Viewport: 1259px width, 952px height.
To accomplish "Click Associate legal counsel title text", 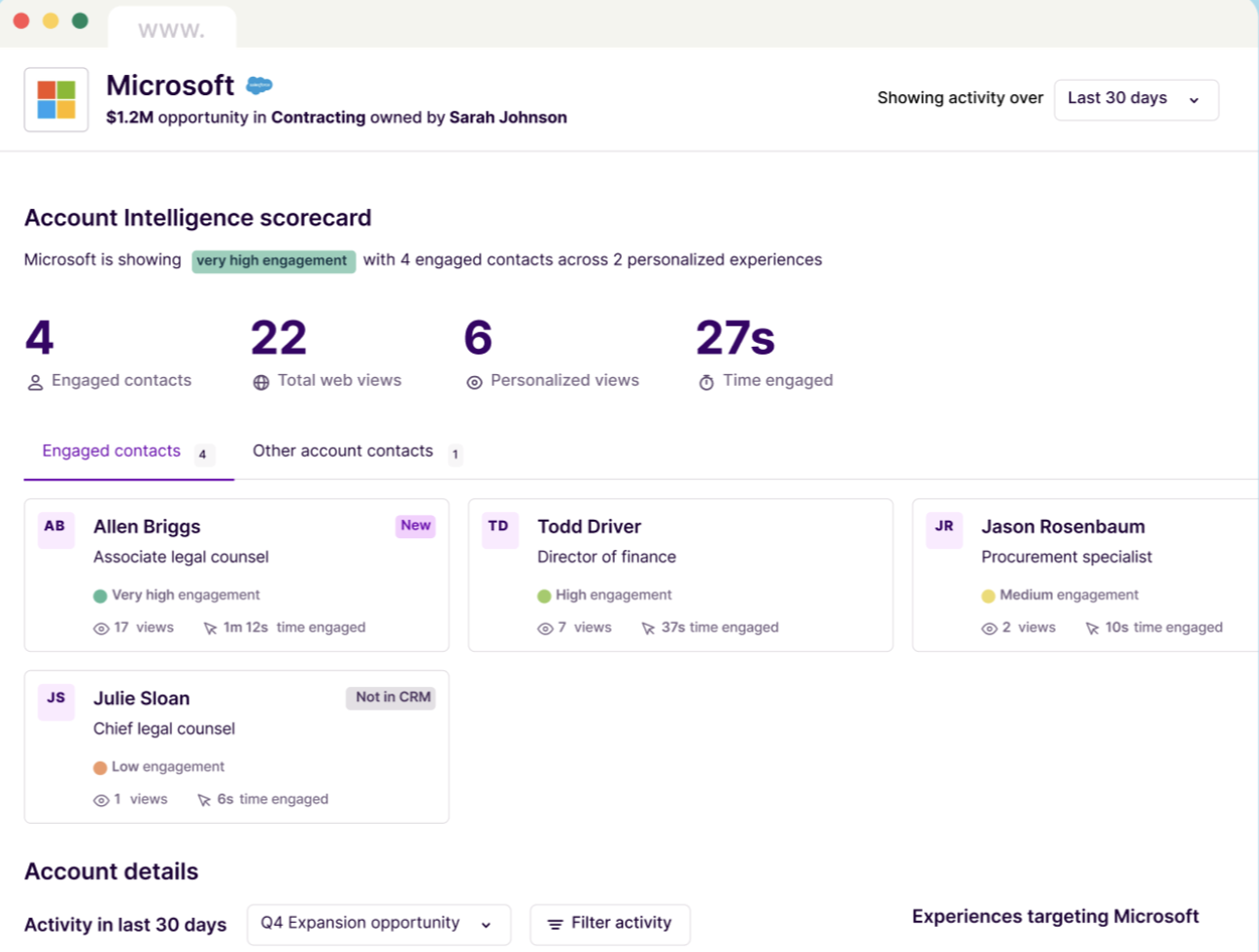I will [181, 558].
